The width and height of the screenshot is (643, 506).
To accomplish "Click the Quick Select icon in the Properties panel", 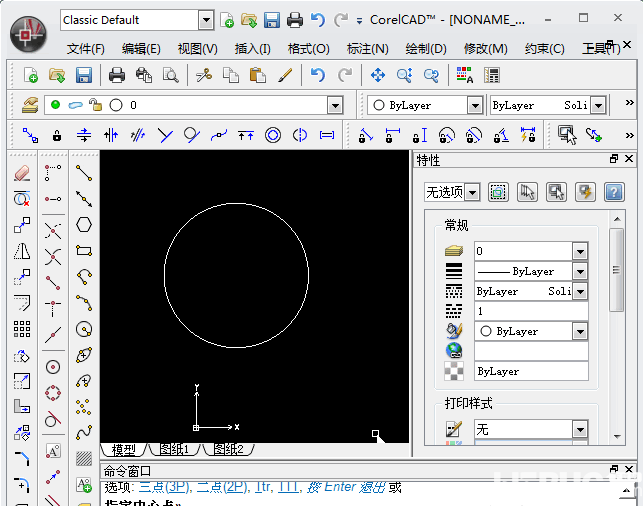I will point(585,192).
